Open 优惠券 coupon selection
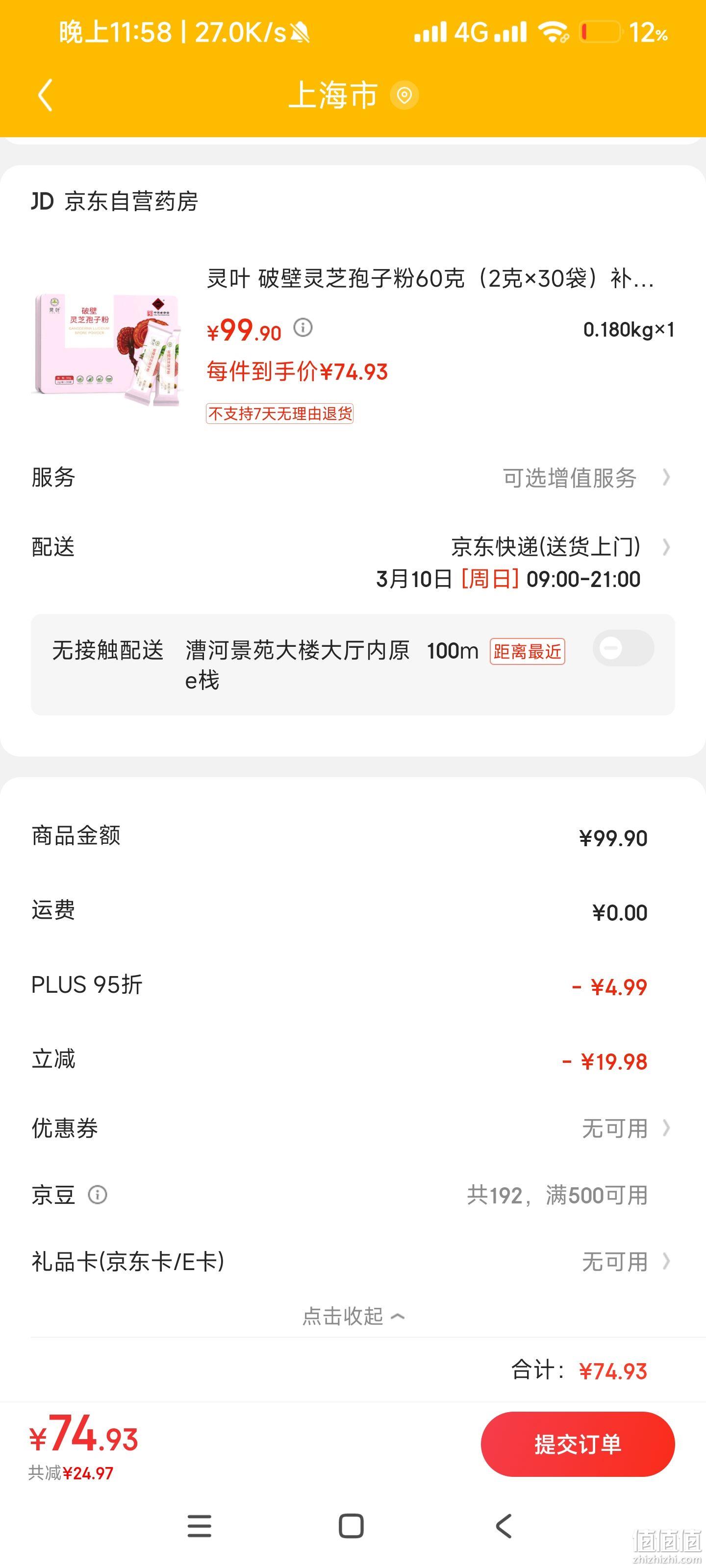 click(x=353, y=1128)
